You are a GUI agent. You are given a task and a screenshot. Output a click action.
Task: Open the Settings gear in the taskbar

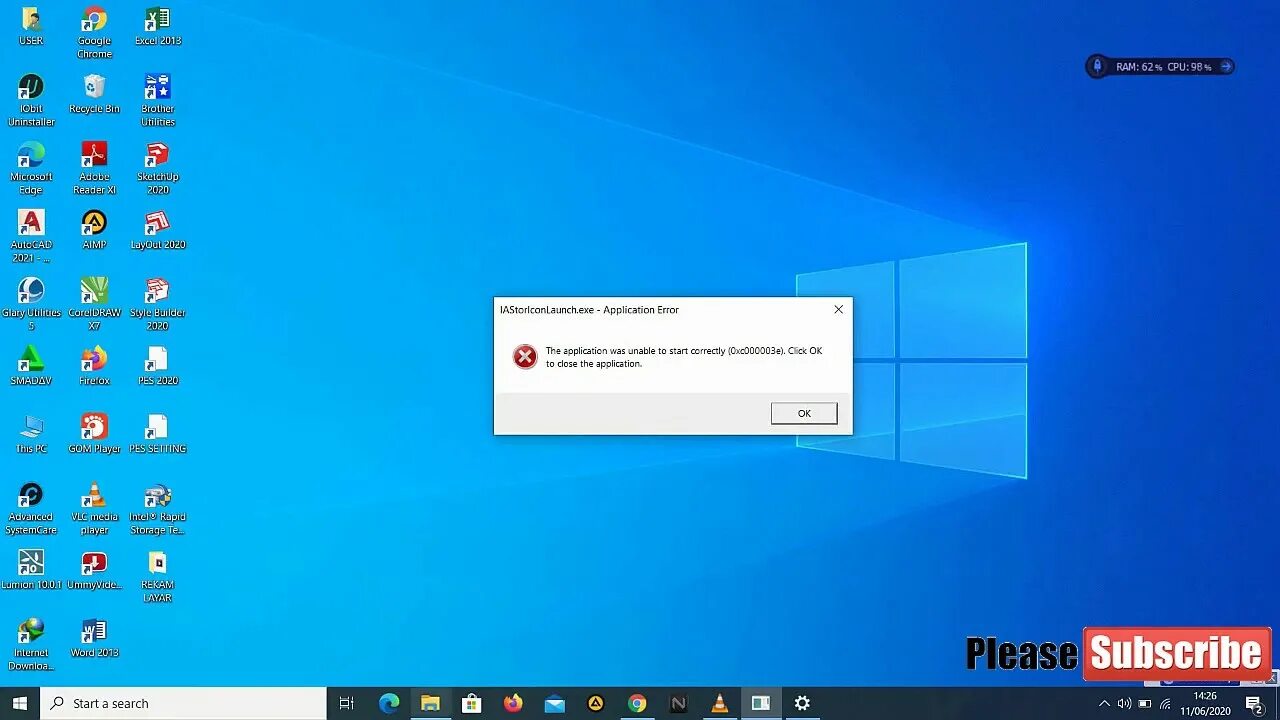(x=802, y=703)
